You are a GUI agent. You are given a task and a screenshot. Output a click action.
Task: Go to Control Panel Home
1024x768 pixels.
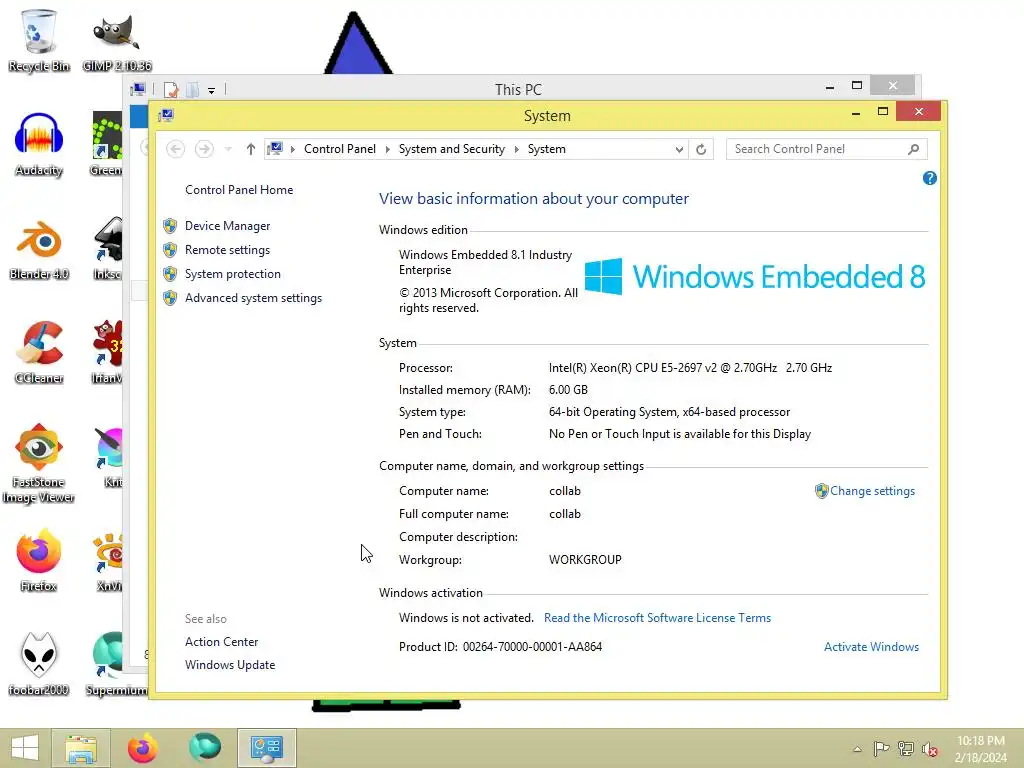tap(239, 190)
